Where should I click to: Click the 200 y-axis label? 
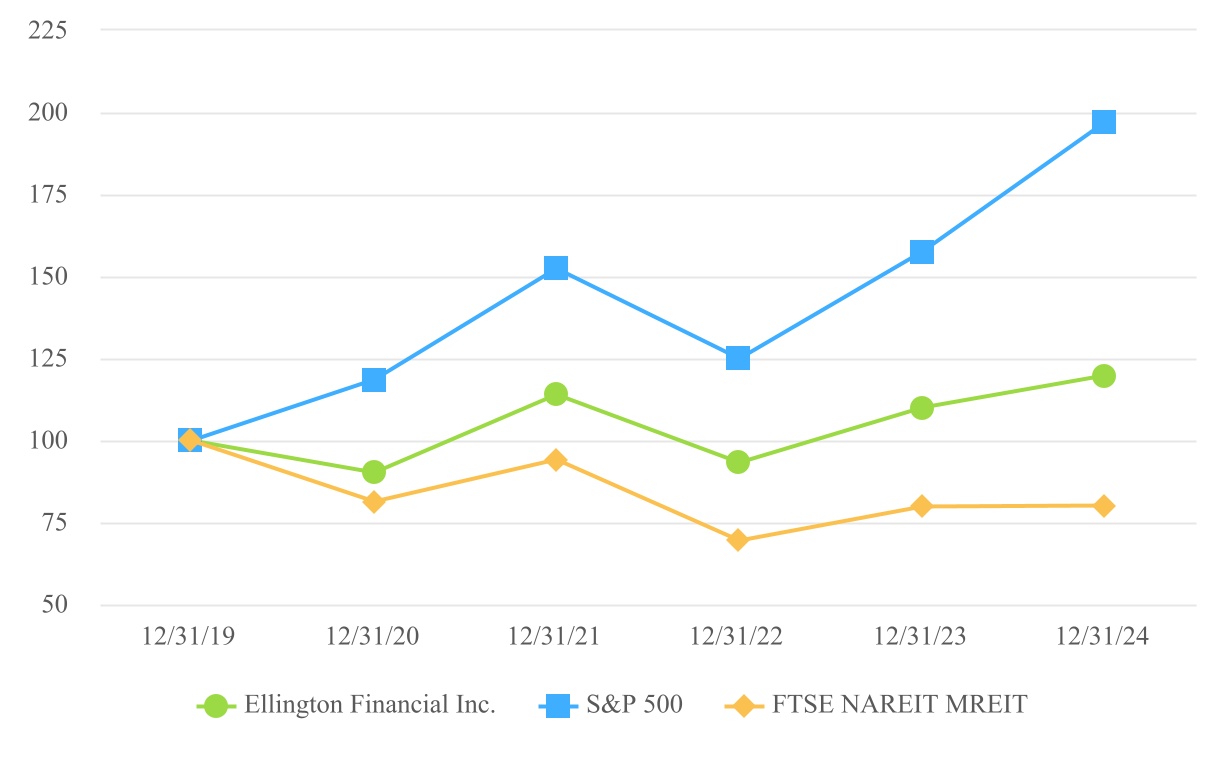tap(47, 113)
